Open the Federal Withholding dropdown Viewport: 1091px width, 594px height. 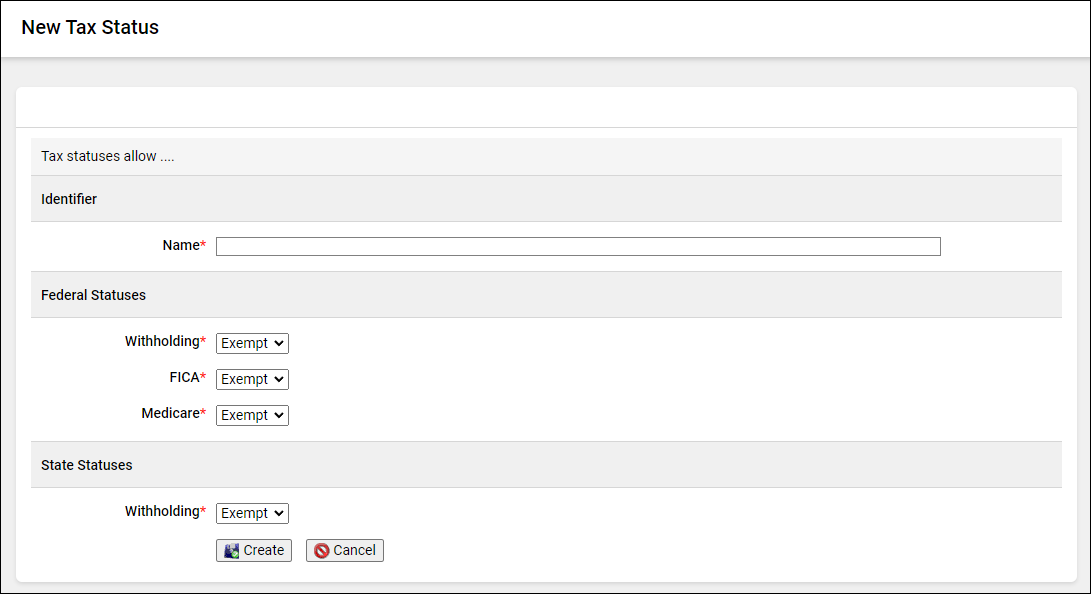tap(252, 343)
